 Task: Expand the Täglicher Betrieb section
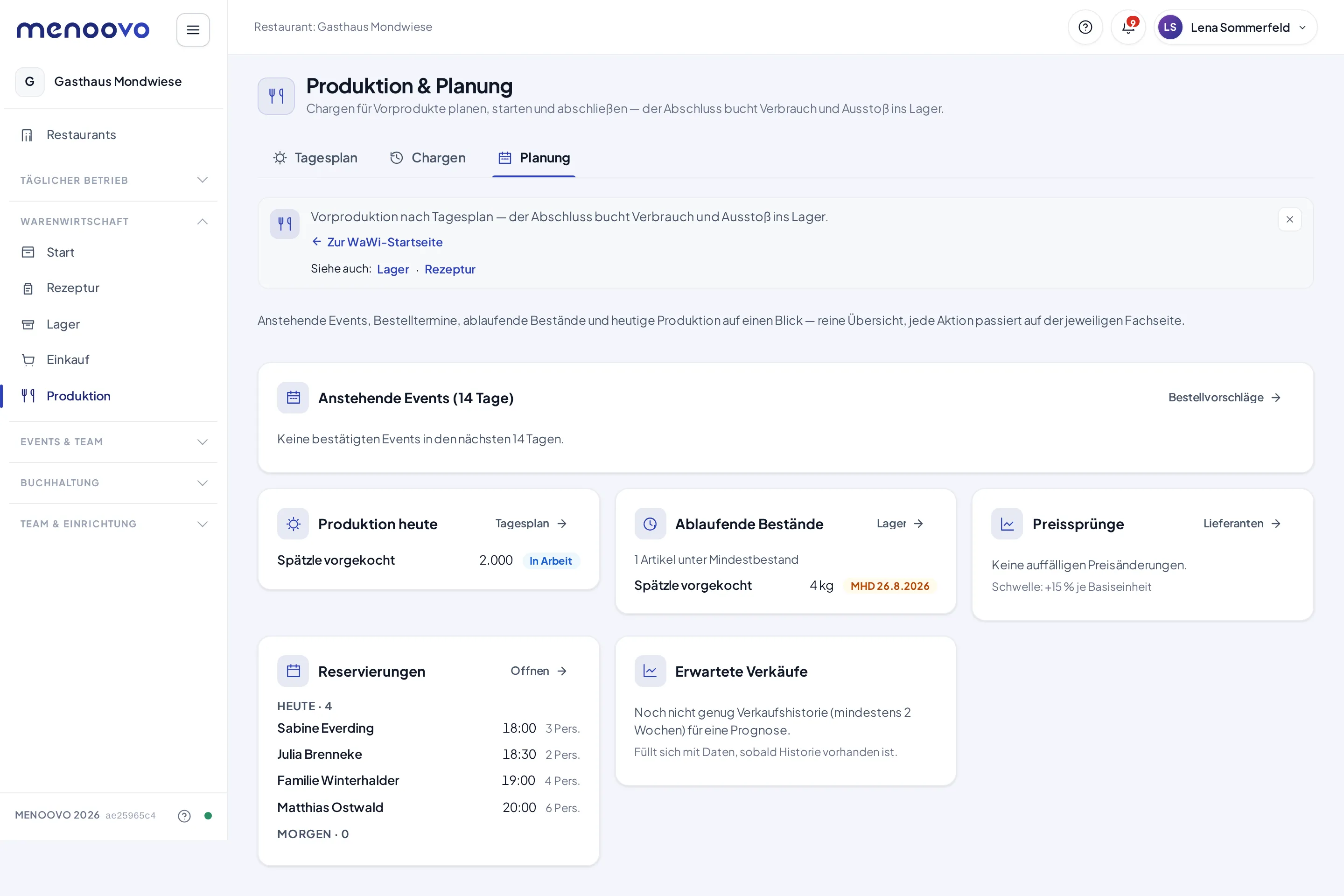click(114, 181)
